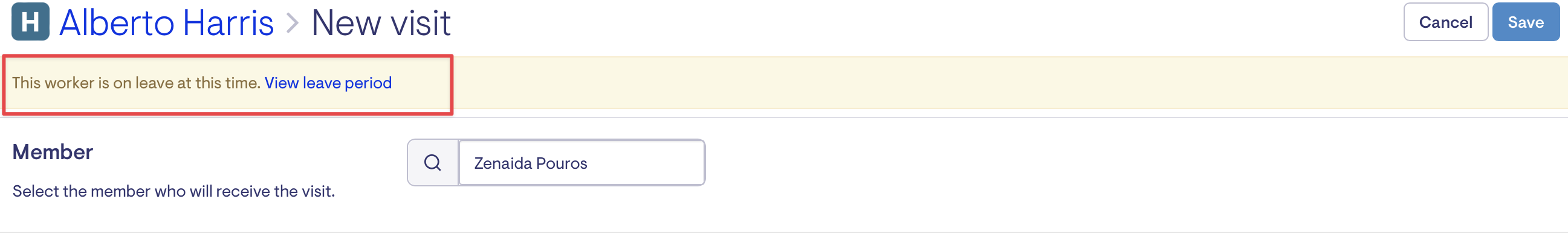Click the member selection help text

tap(173, 191)
